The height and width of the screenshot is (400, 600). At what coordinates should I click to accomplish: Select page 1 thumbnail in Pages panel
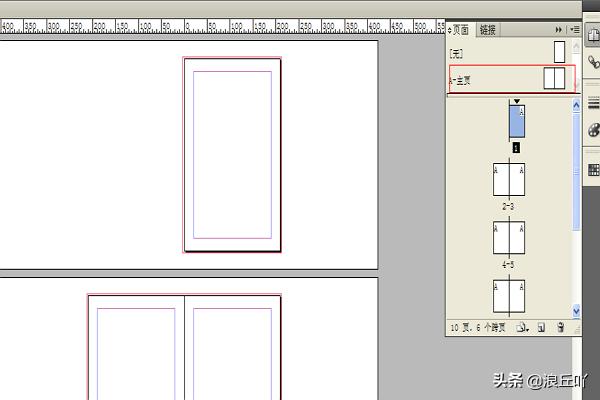point(516,122)
